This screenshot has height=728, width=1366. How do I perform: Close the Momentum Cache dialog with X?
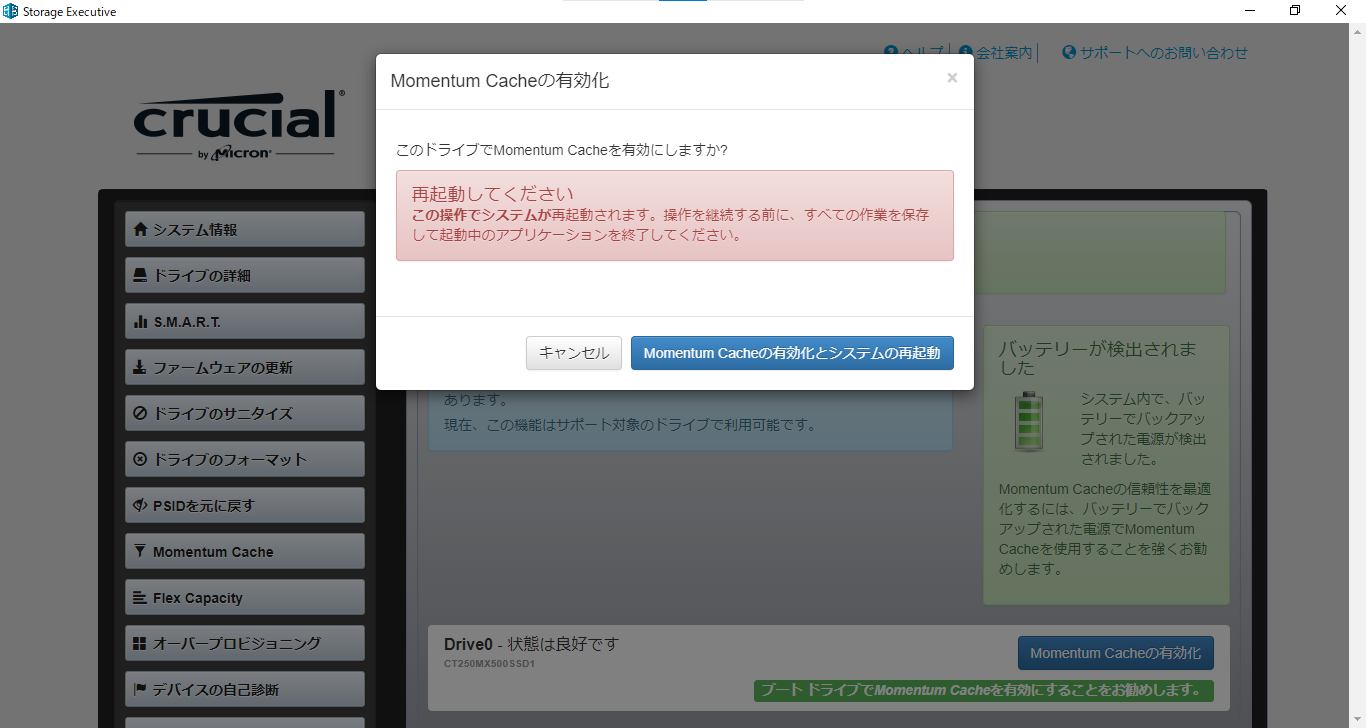[x=952, y=78]
